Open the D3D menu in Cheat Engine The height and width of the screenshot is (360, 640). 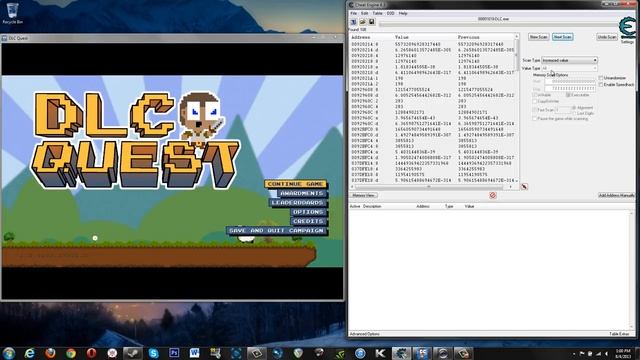click(391, 13)
